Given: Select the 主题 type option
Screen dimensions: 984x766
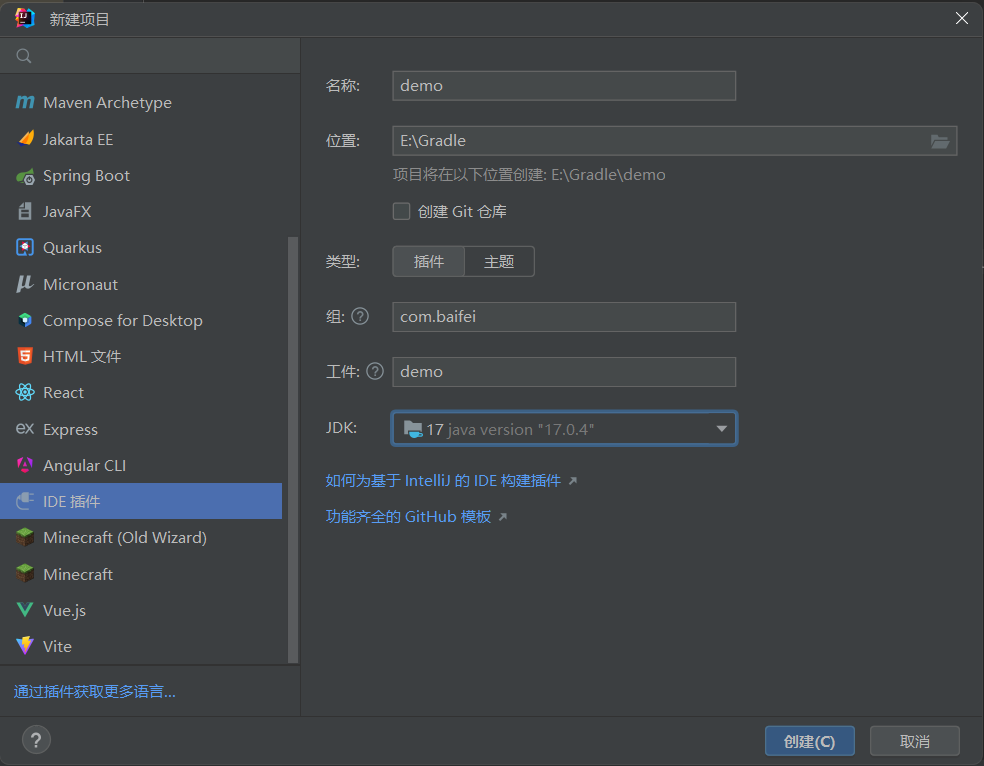Looking at the screenshot, I should pos(500,262).
